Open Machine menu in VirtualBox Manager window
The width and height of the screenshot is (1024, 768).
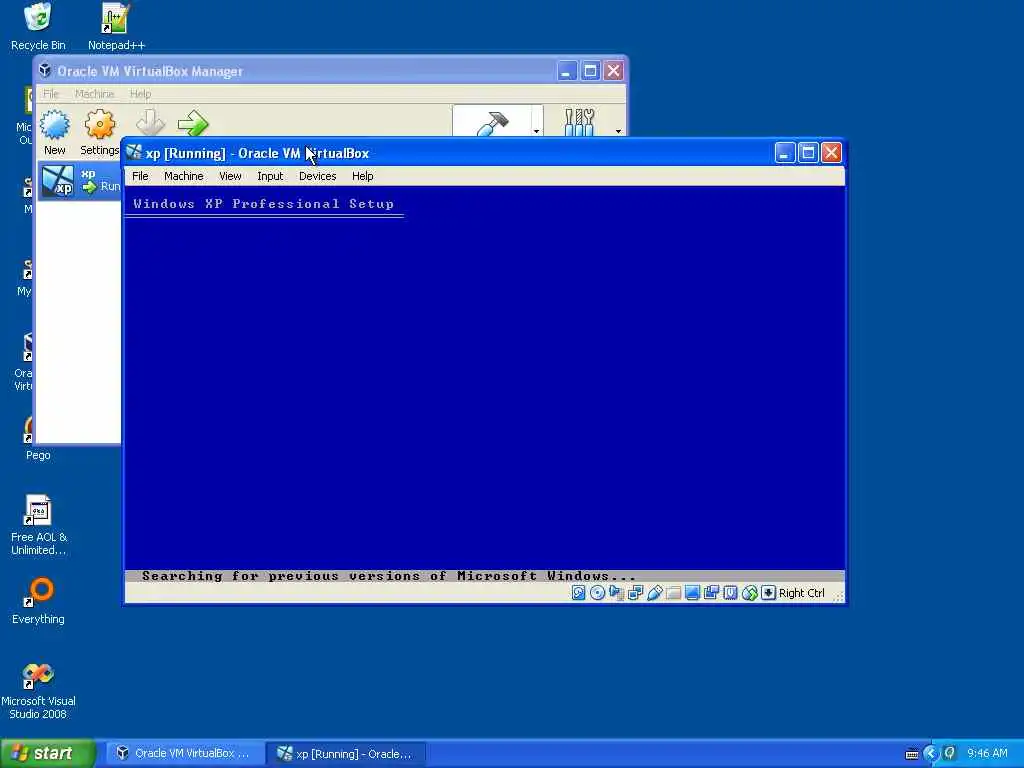click(x=94, y=94)
